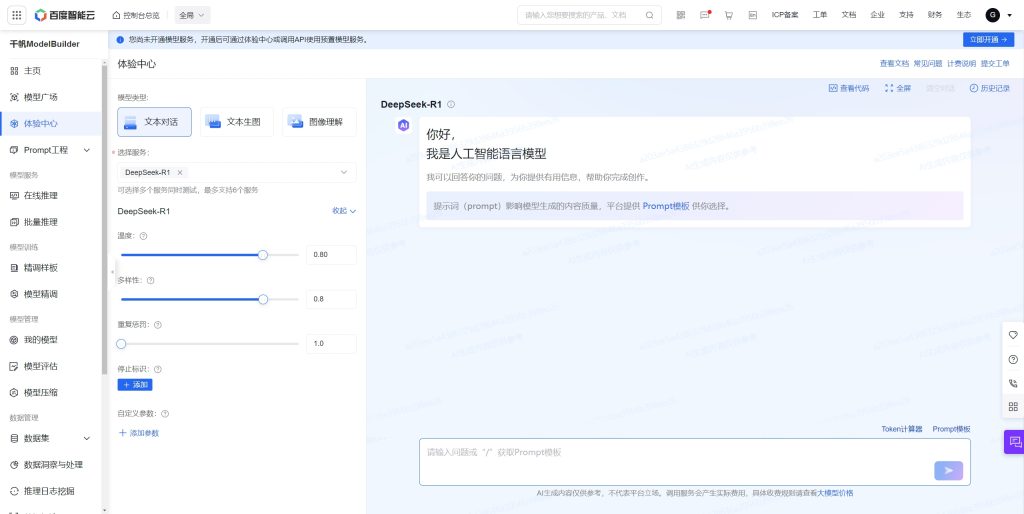Click the 停止标识 help icon

[157, 369]
